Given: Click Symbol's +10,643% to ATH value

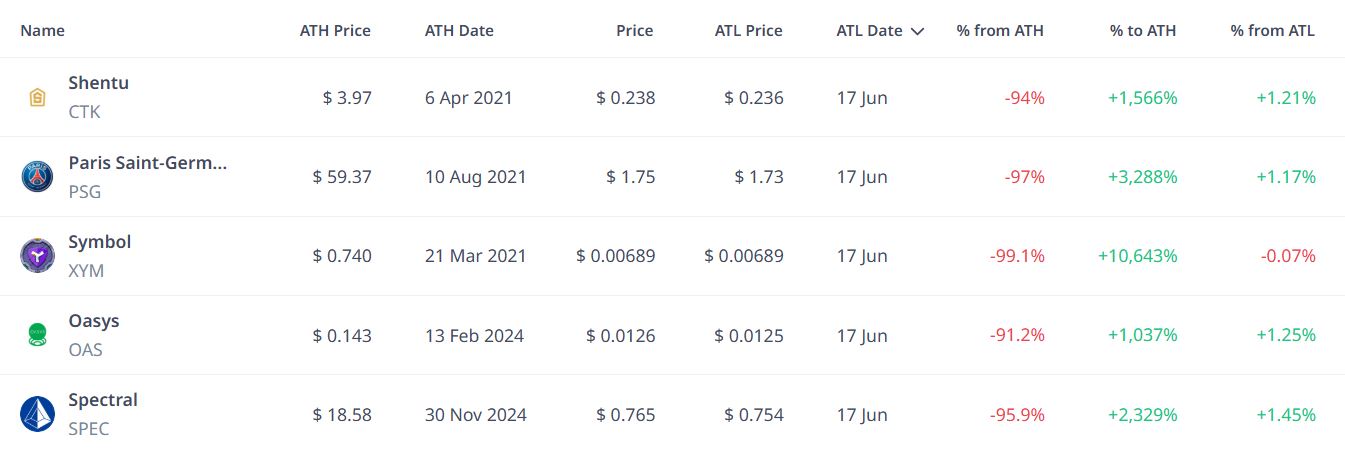Looking at the screenshot, I should (1137, 256).
